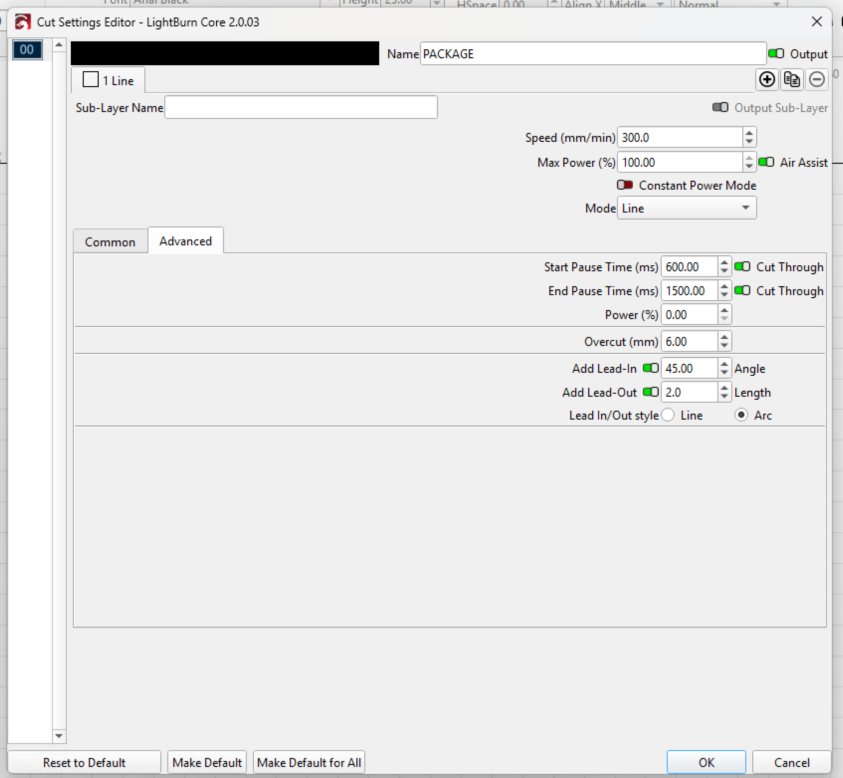Click Make Default for All
843x778 pixels.
309,762
